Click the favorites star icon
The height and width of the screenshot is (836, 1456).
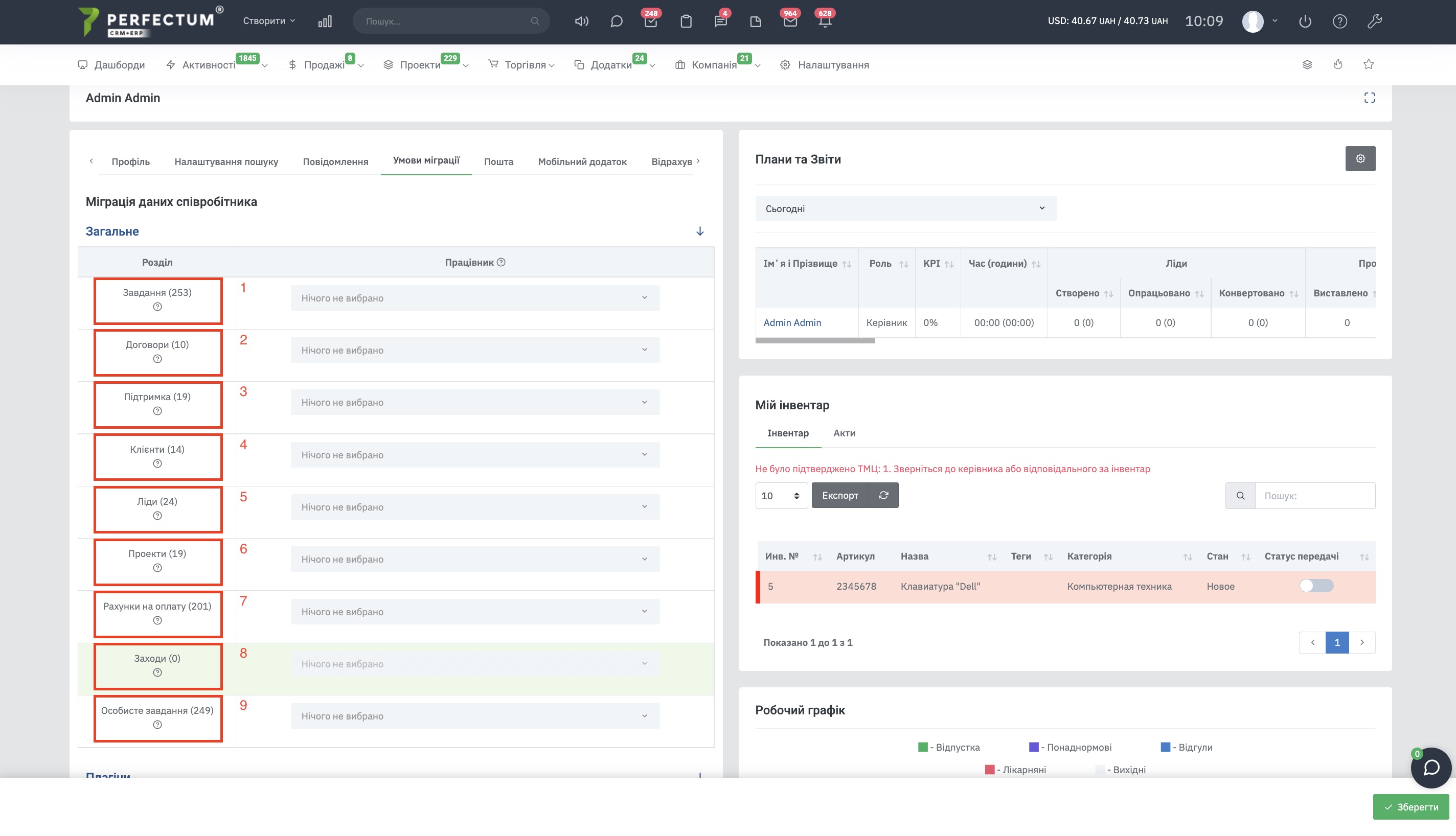tap(1369, 64)
